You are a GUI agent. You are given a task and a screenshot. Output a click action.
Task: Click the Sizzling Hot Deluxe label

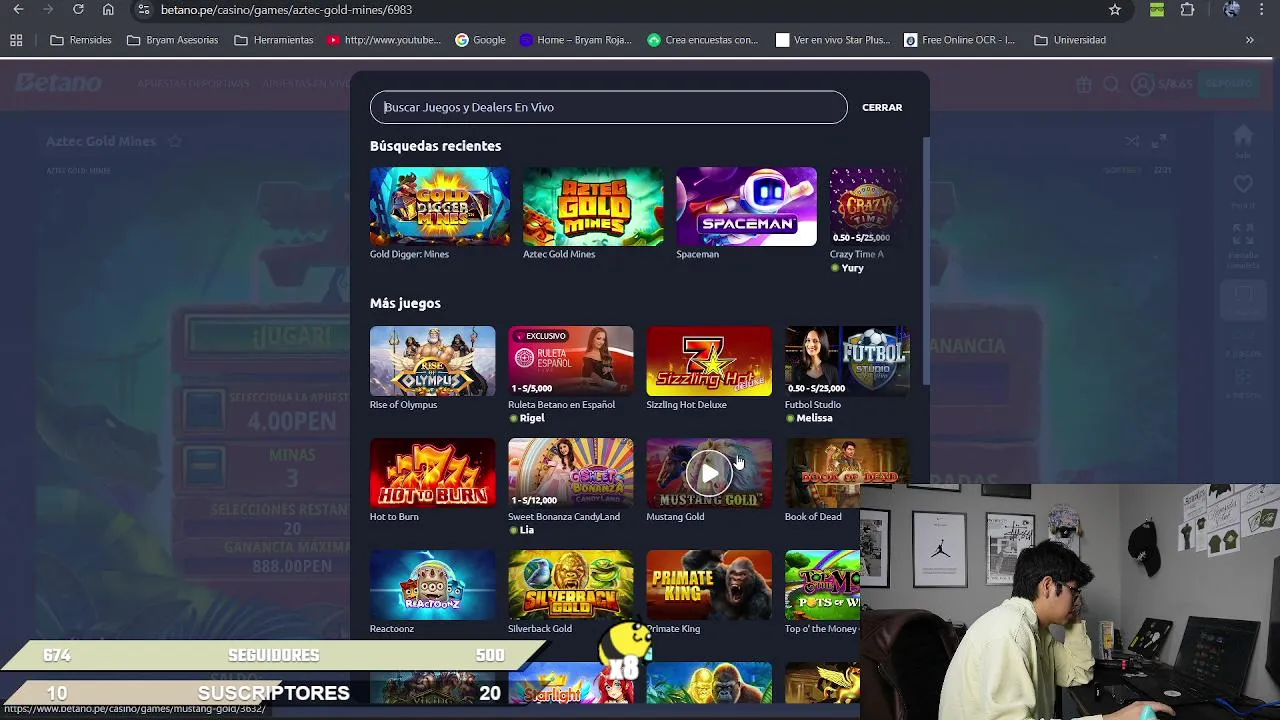[x=686, y=405]
